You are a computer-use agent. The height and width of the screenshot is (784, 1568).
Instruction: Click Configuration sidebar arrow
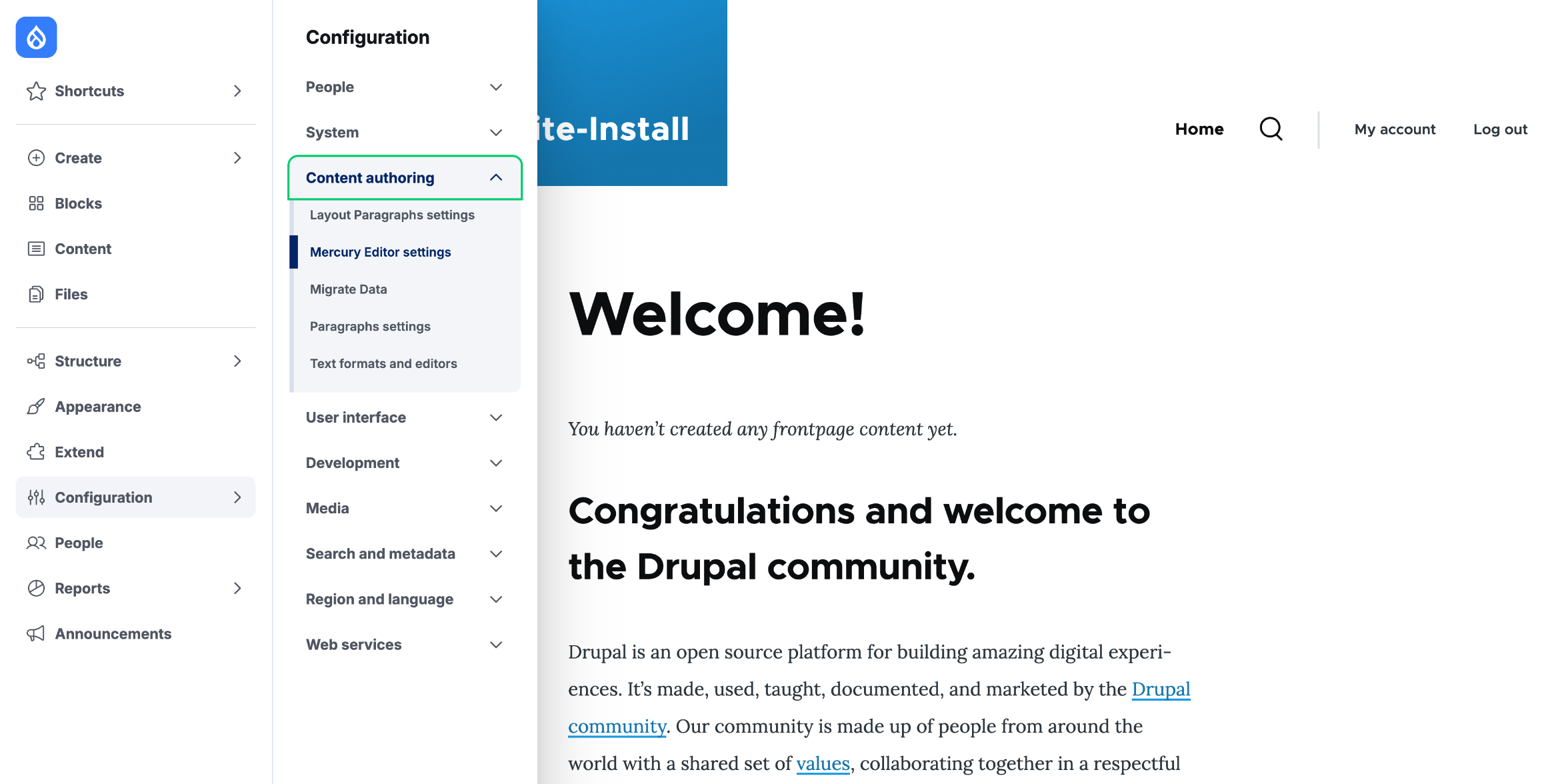[237, 497]
